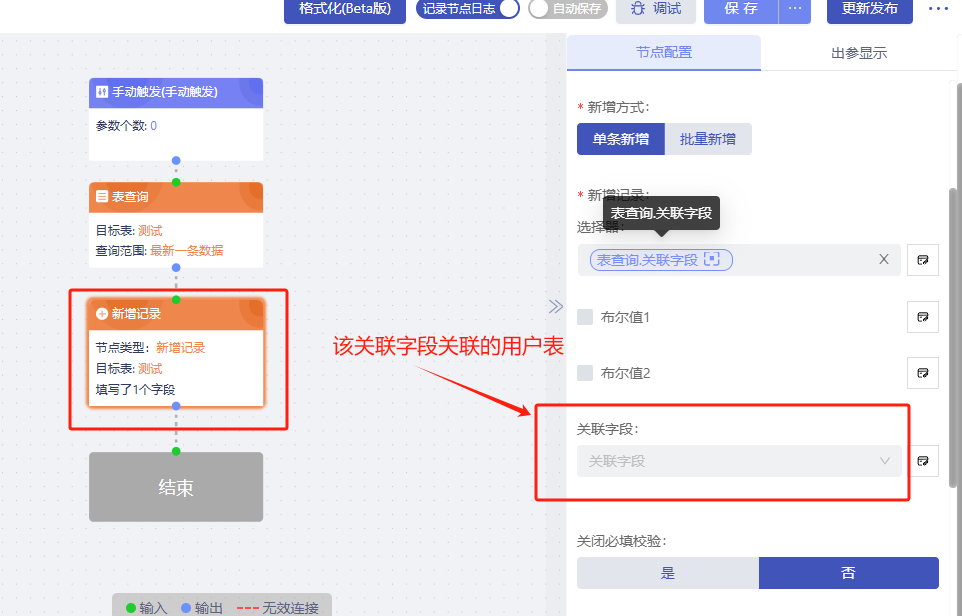Select the 节点配置 tab
The image size is (962, 616).
click(x=663, y=53)
